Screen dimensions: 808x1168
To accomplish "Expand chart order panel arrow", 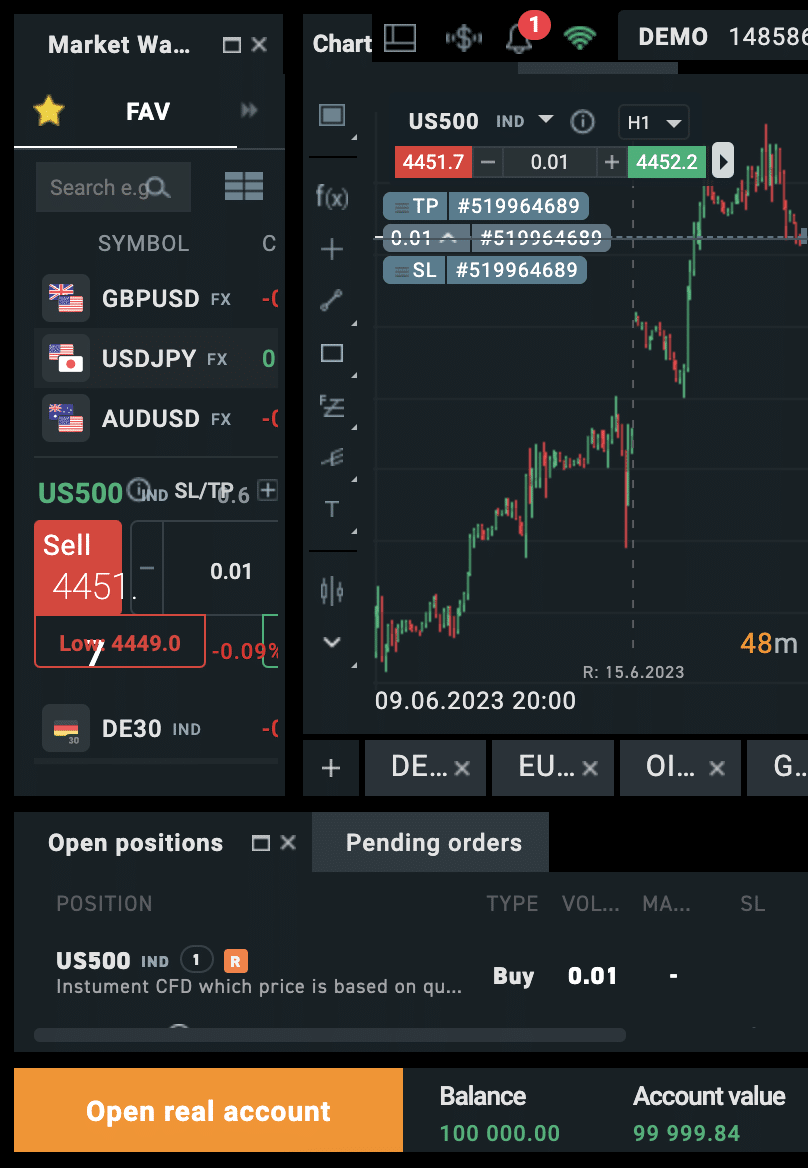I will pos(723,161).
